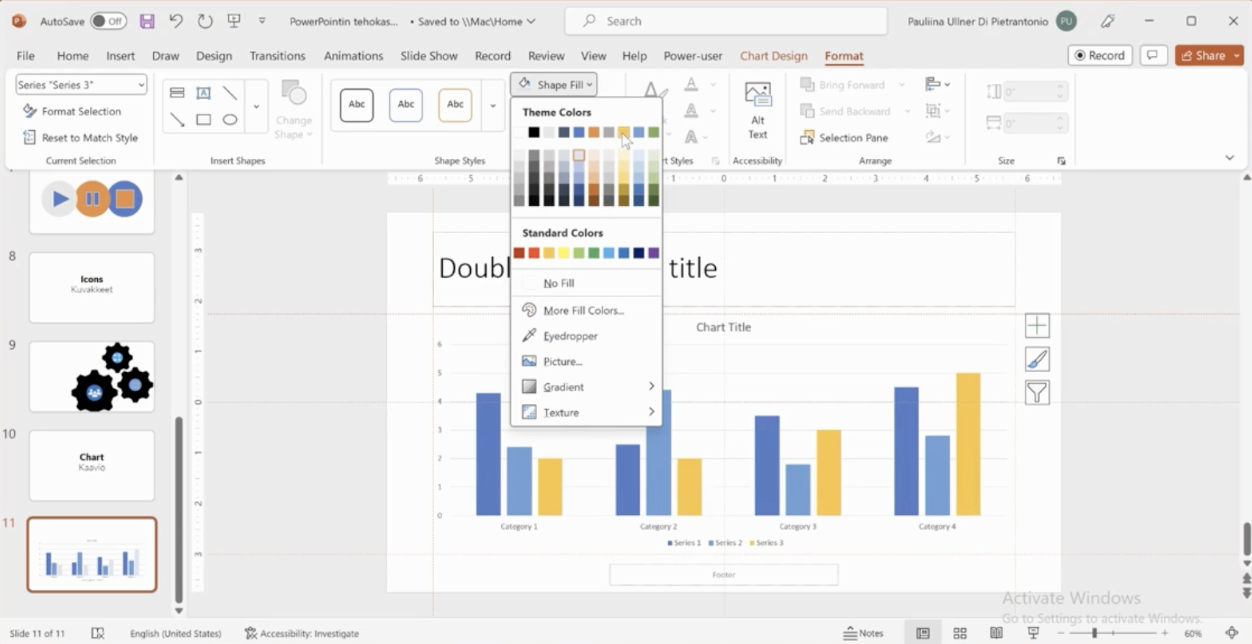Pick the black theme color swatch
Screen dimensions: 1252x644
click(x=534, y=132)
